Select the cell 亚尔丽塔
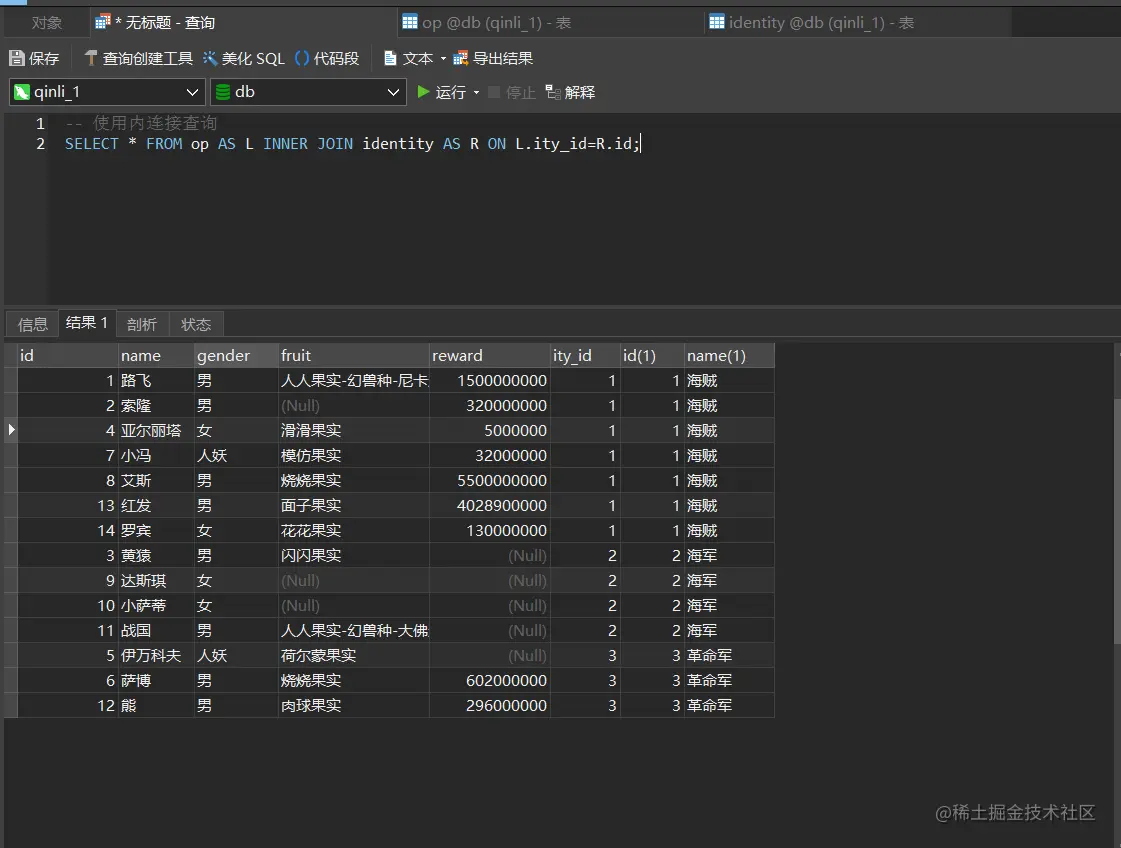 click(x=157, y=430)
